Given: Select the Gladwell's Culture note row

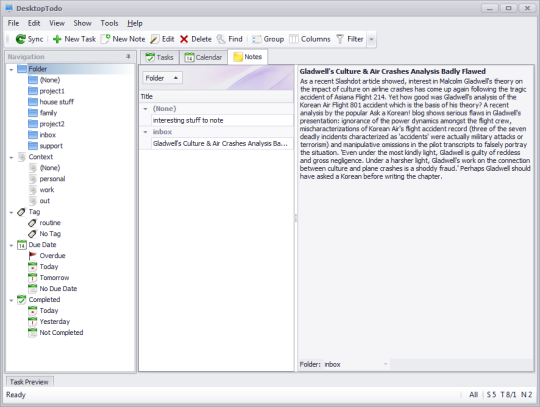Looking at the screenshot, I should 222,143.
